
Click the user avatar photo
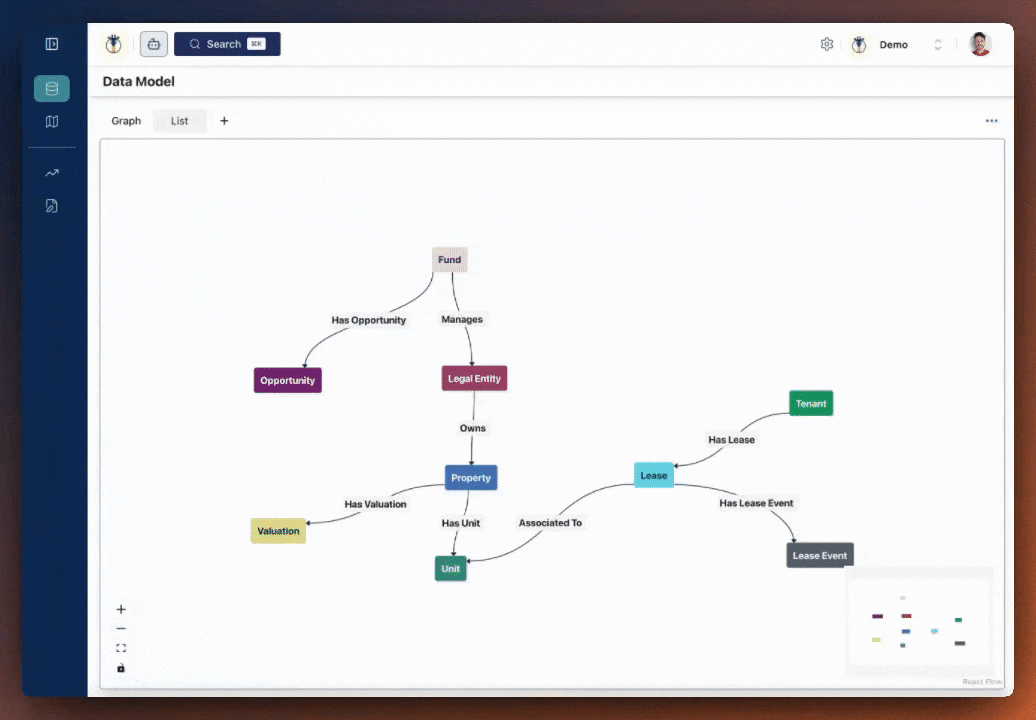click(980, 44)
